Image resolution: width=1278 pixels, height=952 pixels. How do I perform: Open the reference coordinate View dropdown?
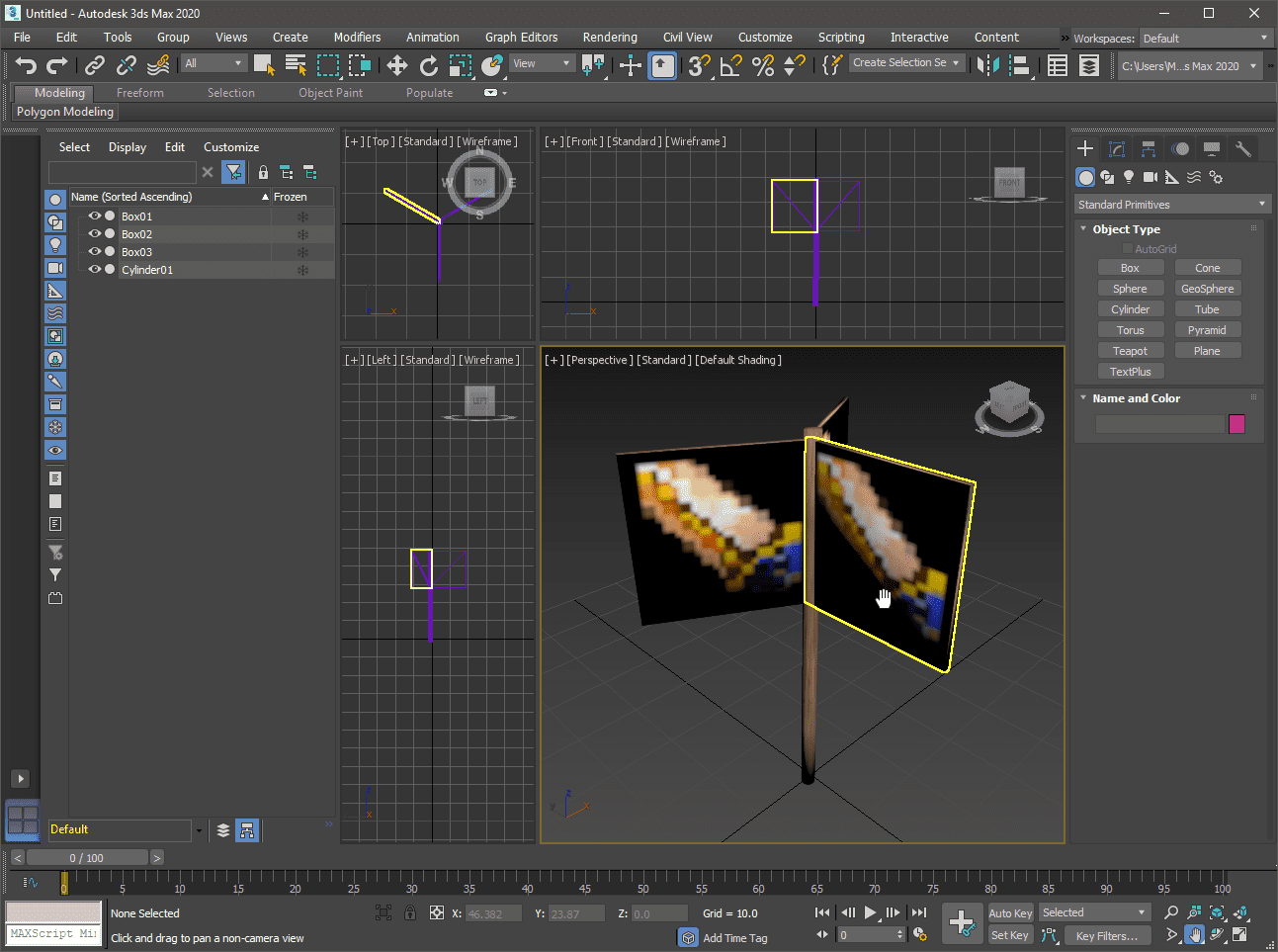click(x=542, y=63)
